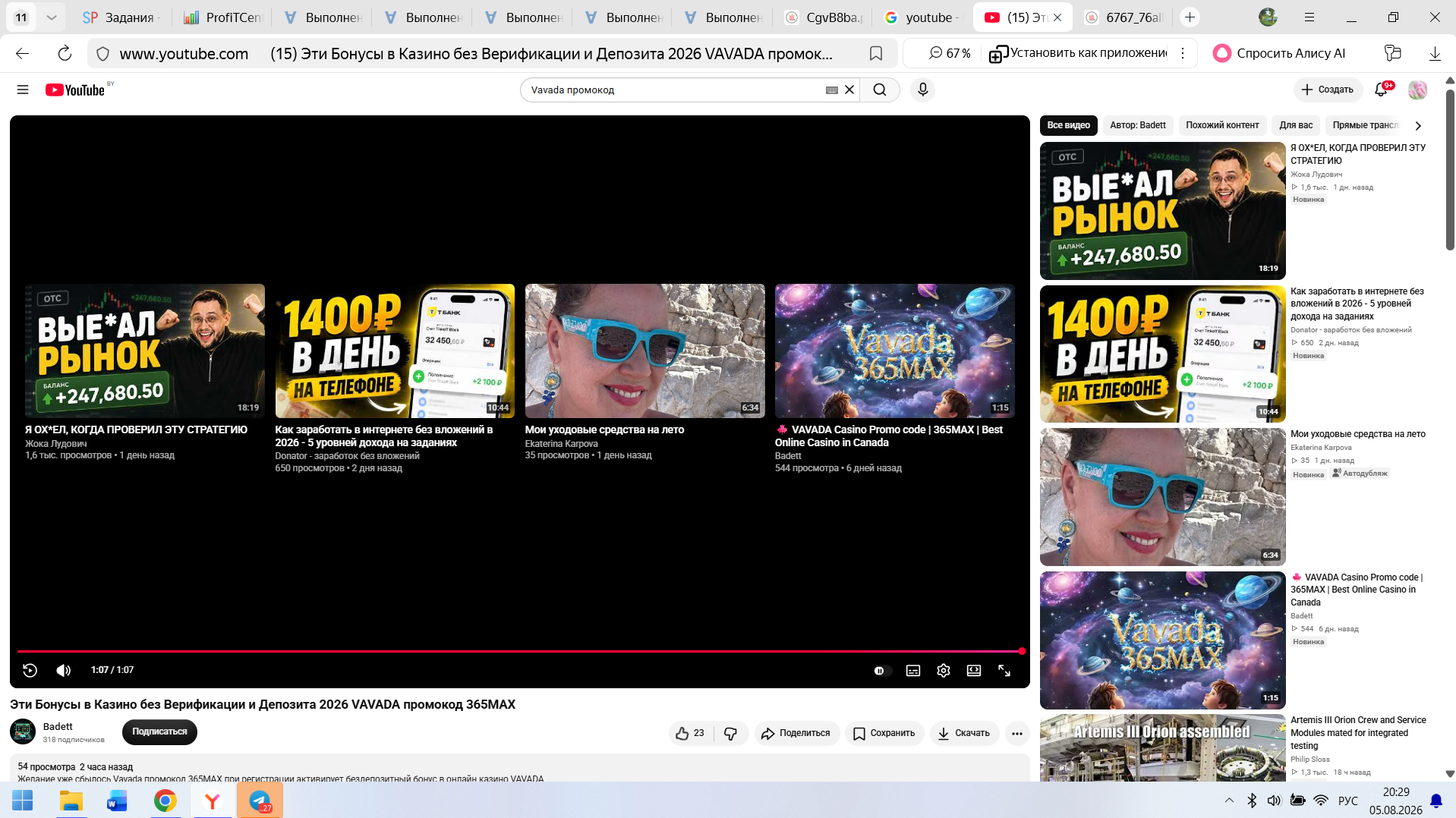Open Badett channel avatar

(x=23, y=731)
